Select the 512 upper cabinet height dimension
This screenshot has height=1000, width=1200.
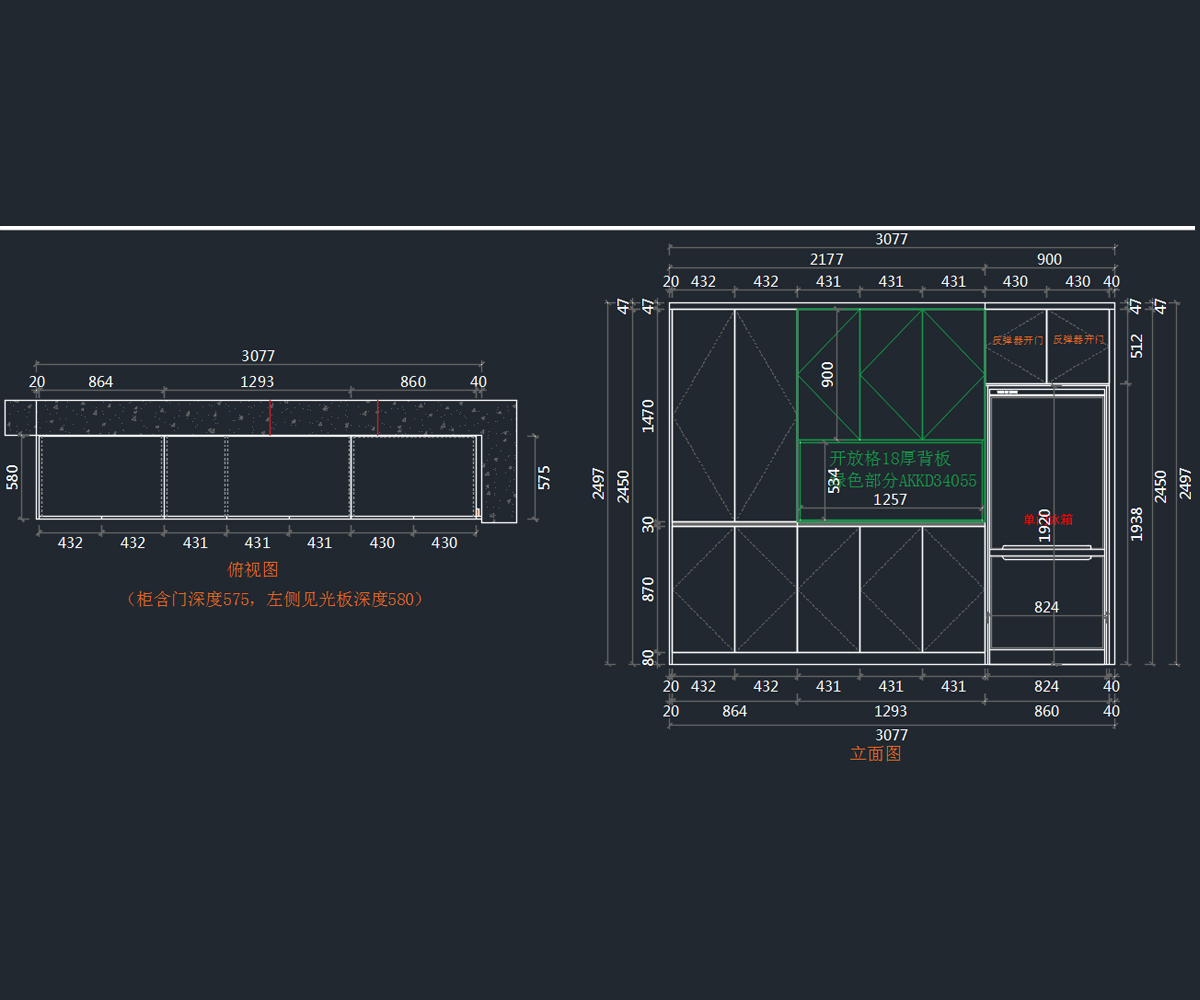[1136, 345]
